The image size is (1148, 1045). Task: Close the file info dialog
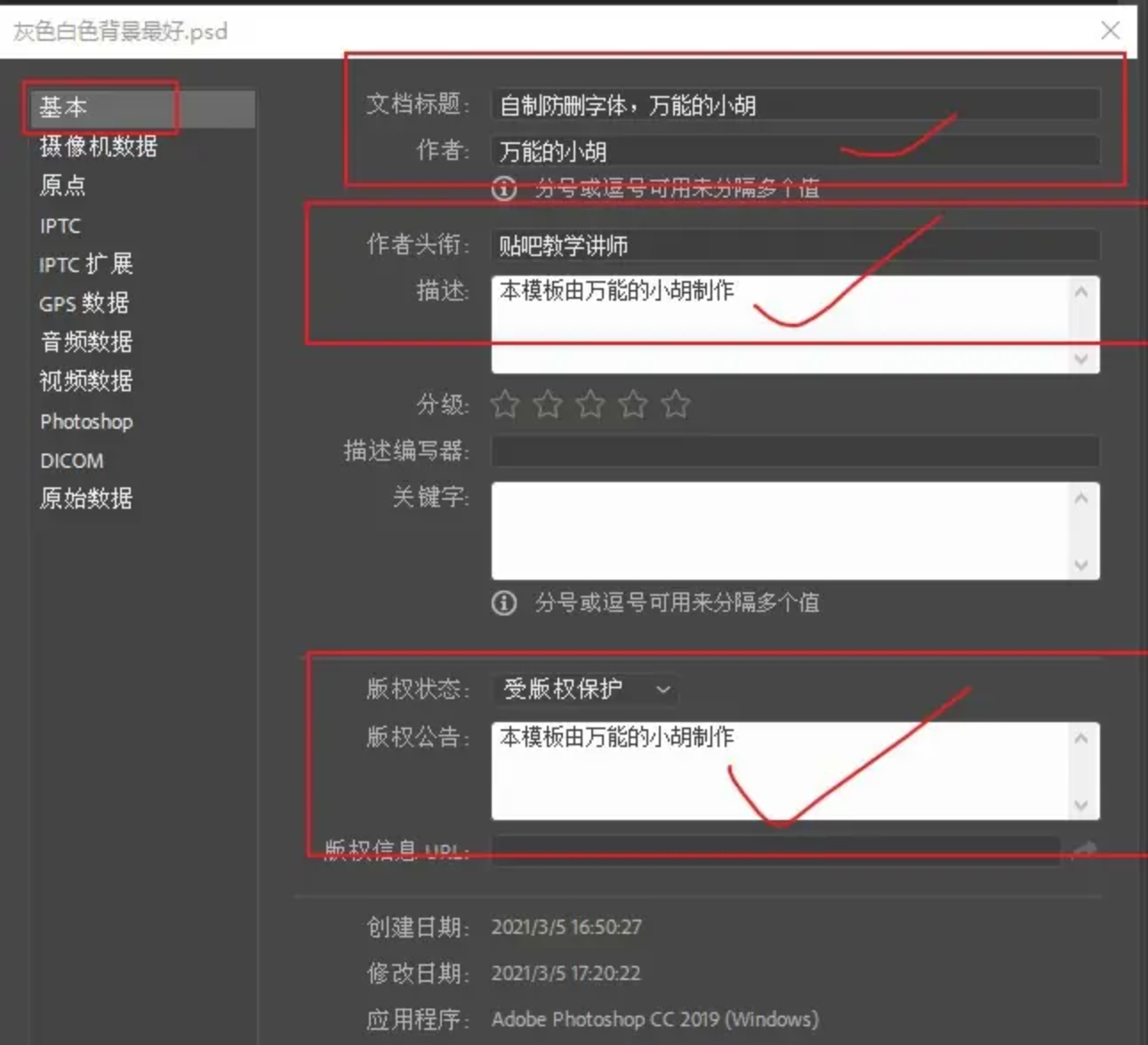coord(1110,30)
